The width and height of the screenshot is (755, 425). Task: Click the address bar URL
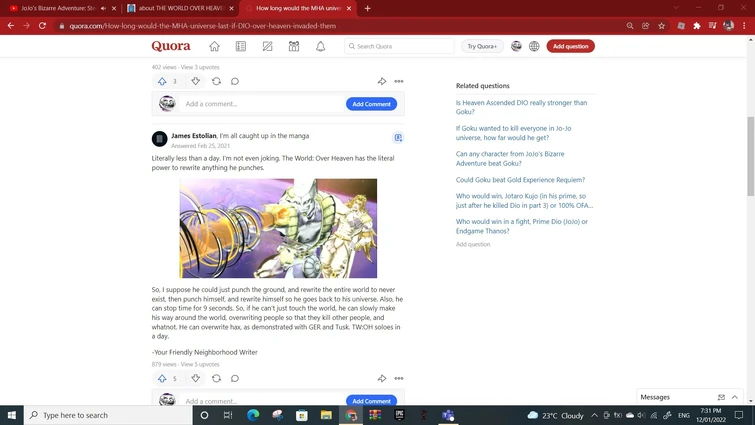coord(203,26)
